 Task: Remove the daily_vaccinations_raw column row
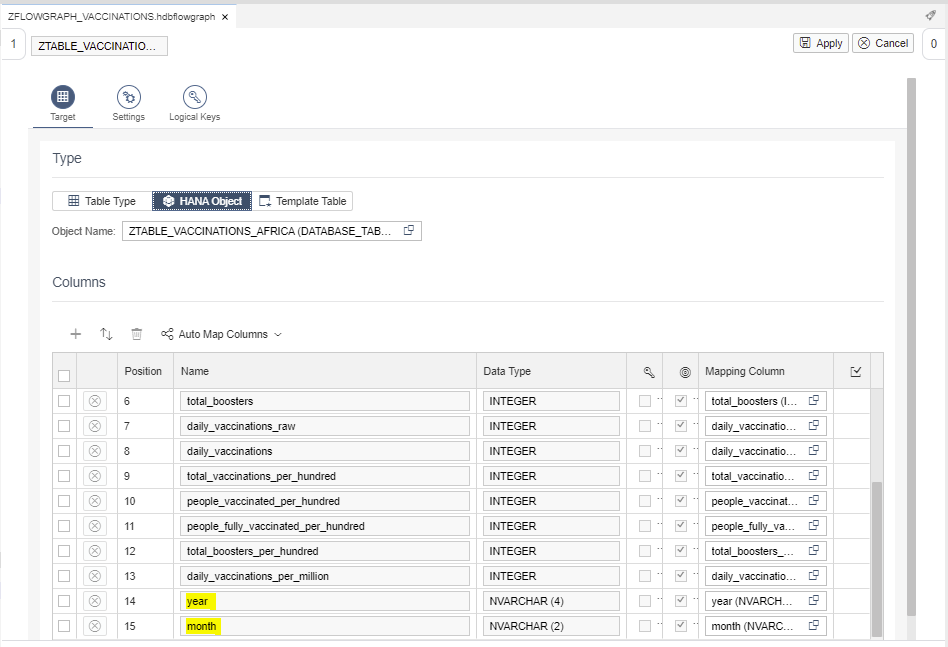(95, 426)
